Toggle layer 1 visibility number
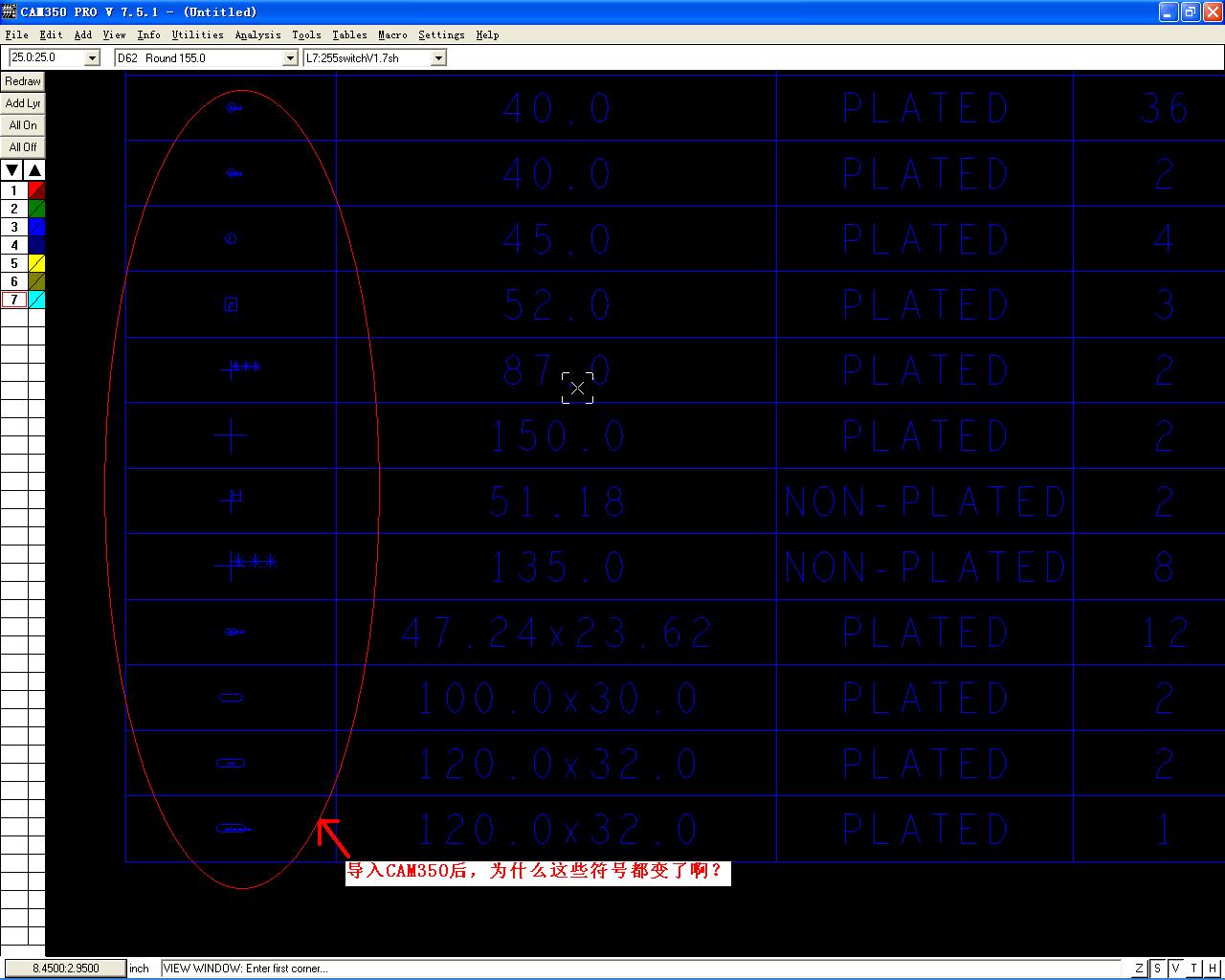 [14, 190]
